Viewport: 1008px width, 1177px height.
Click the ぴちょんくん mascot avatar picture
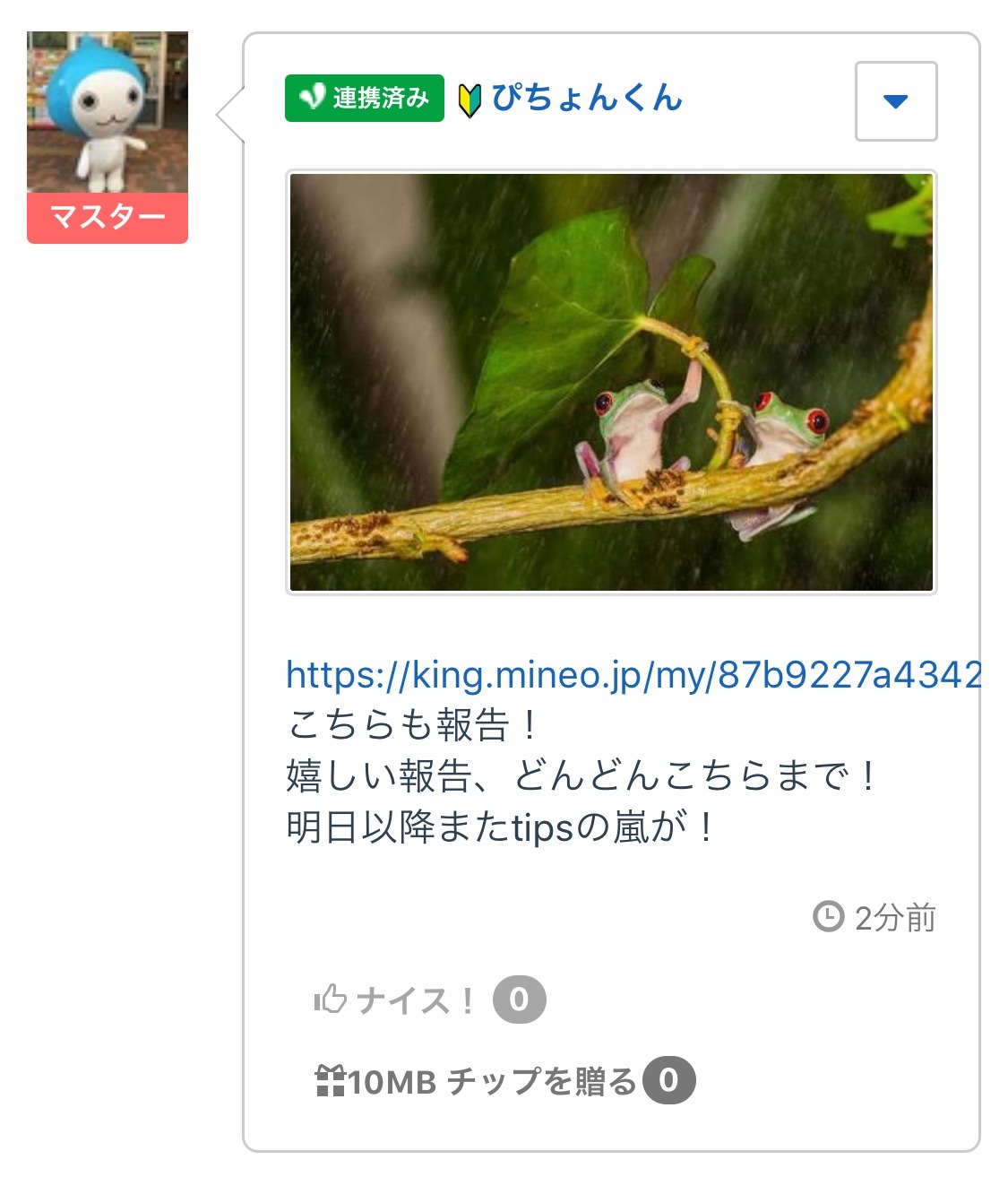pyautogui.click(x=108, y=112)
